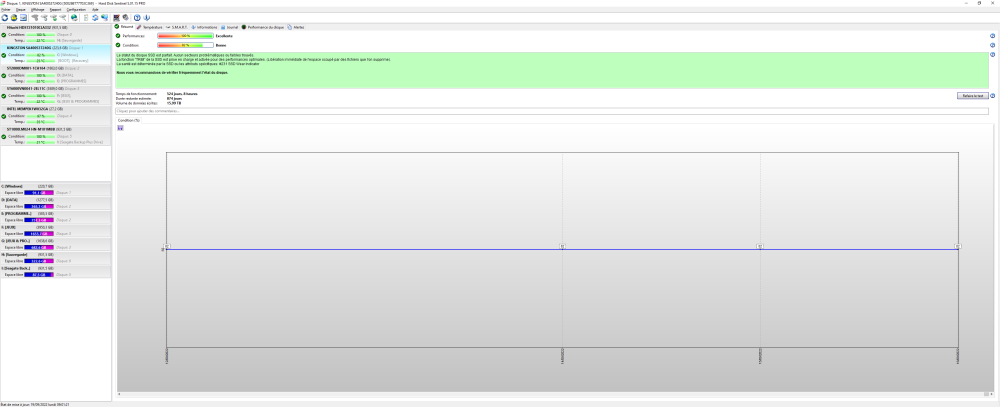This screenshot has height=407, width=1000.
Task: Open the Fichier menu
Action: point(6,9)
